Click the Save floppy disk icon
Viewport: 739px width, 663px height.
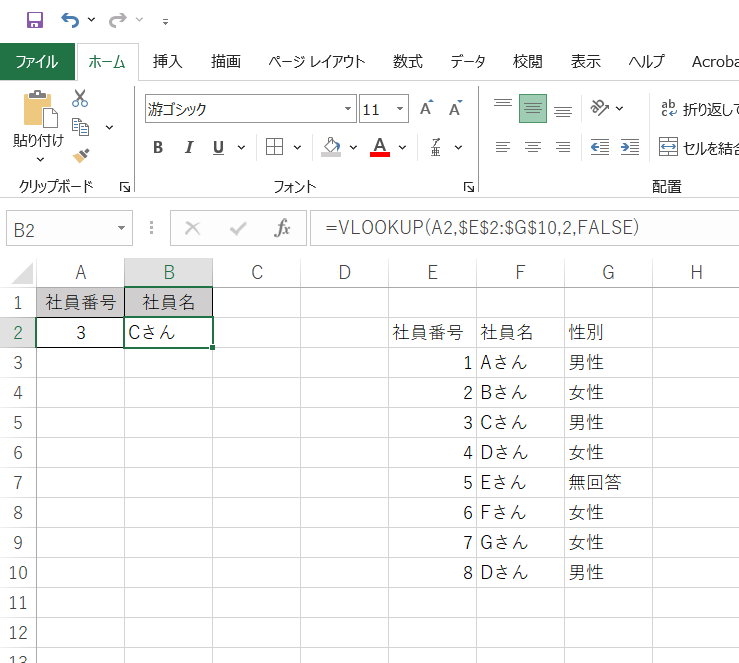[34, 20]
